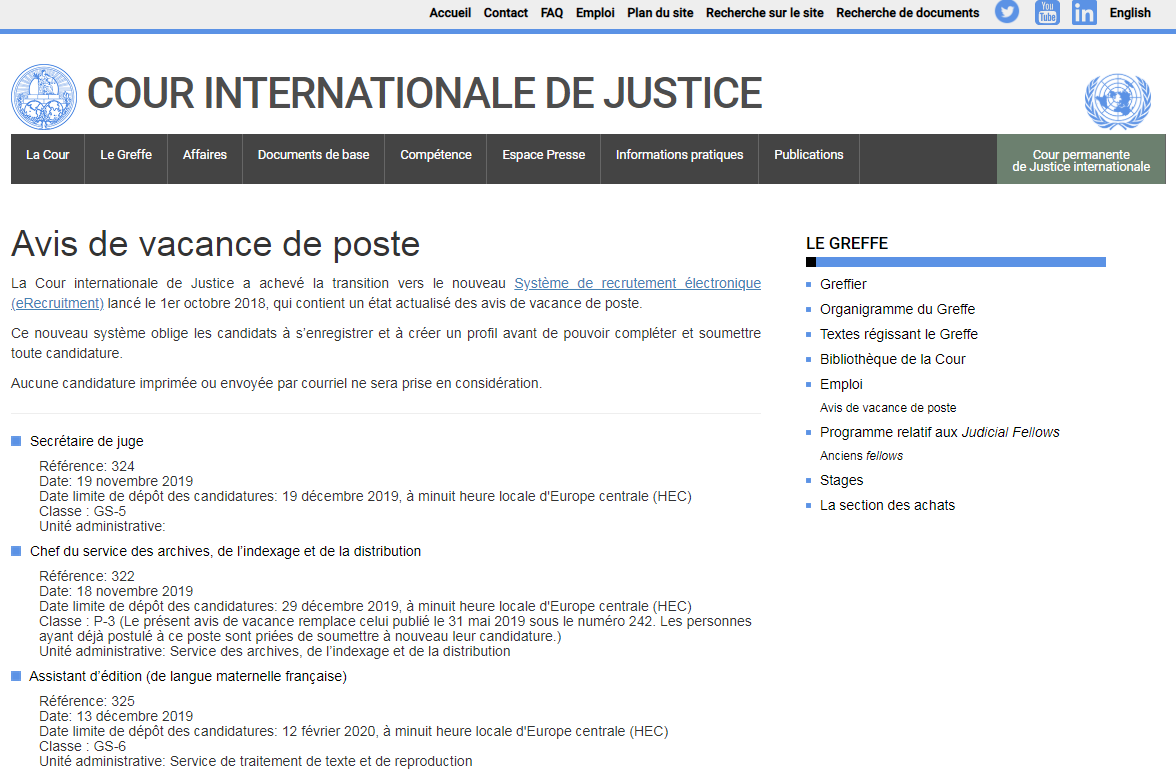Click the text Date: 19 novembre 2019
The height and width of the screenshot is (783, 1176).
point(116,482)
